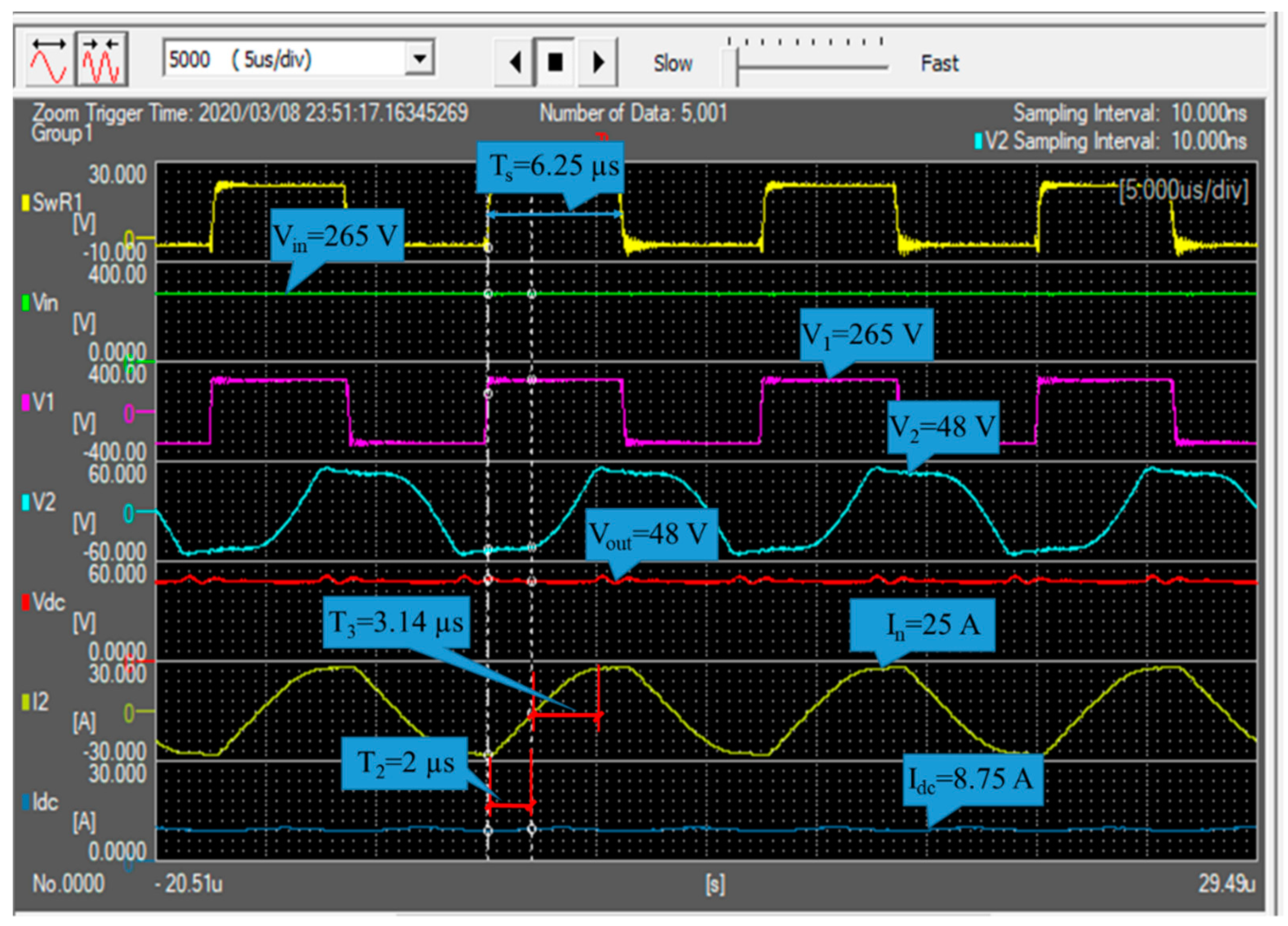Click the magenta V1 channel color marker
The width and height of the screenshot is (1288, 926).
[x=25, y=402]
